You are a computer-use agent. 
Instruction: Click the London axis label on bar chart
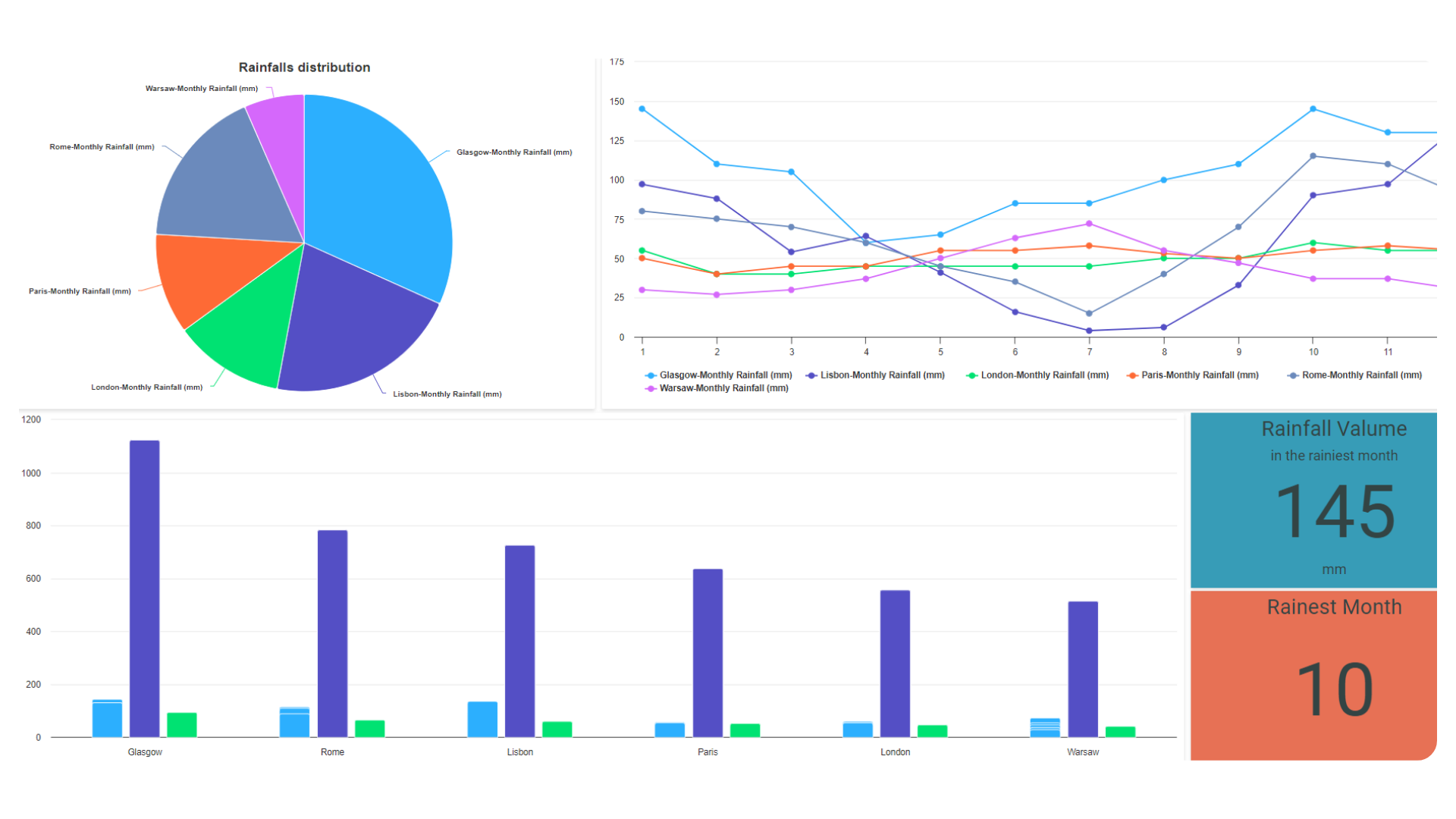[896, 752]
